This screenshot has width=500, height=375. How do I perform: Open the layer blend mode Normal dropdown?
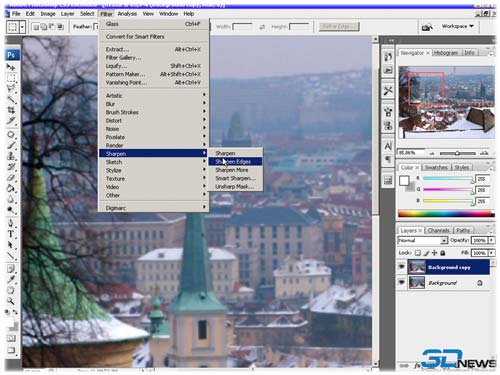[422, 240]
